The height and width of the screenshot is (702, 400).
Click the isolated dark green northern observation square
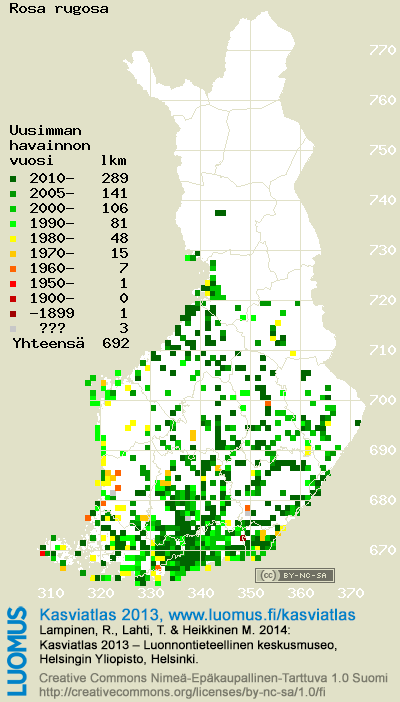(220, 213)
